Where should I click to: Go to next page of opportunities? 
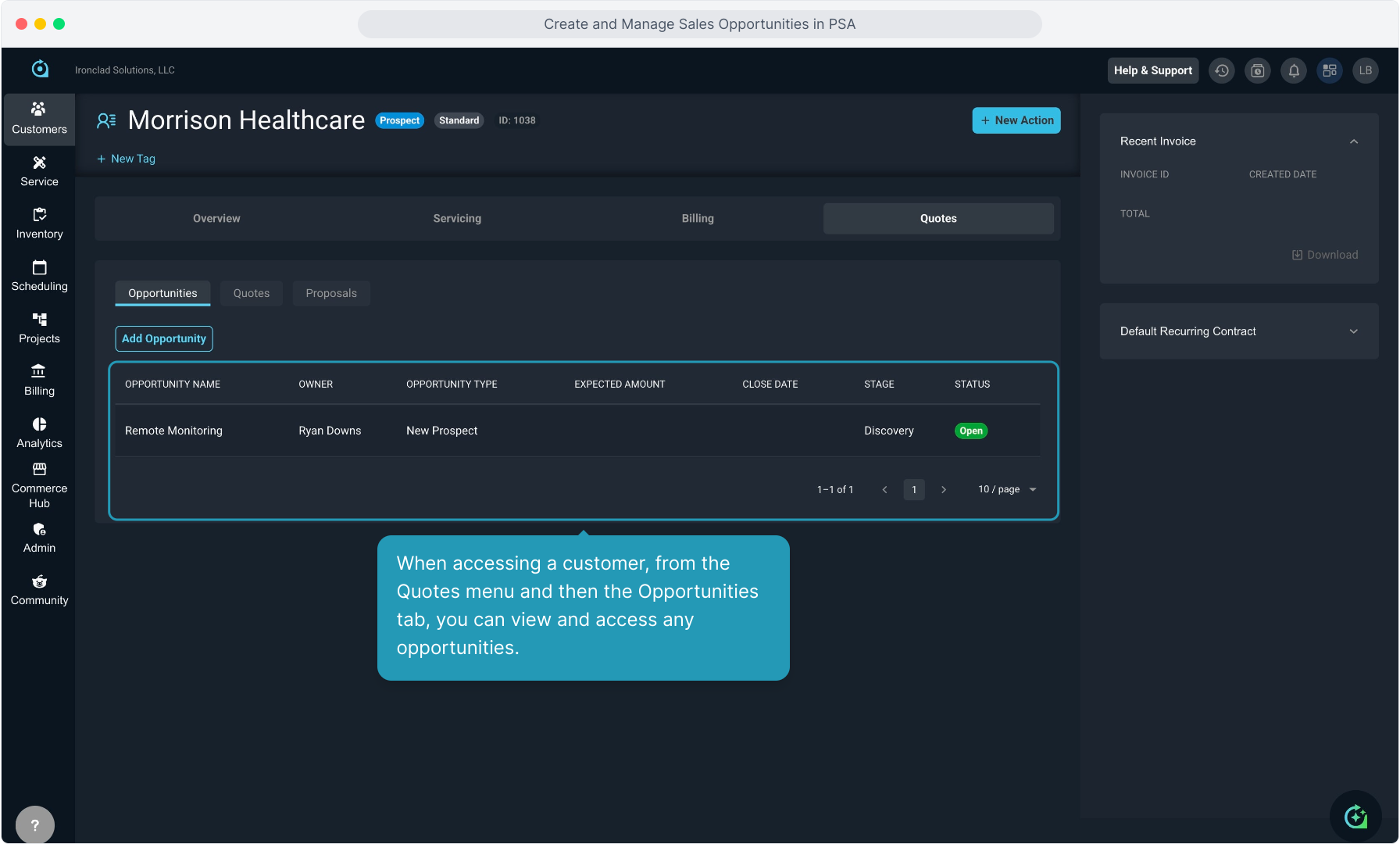click(x=944, y=489)
